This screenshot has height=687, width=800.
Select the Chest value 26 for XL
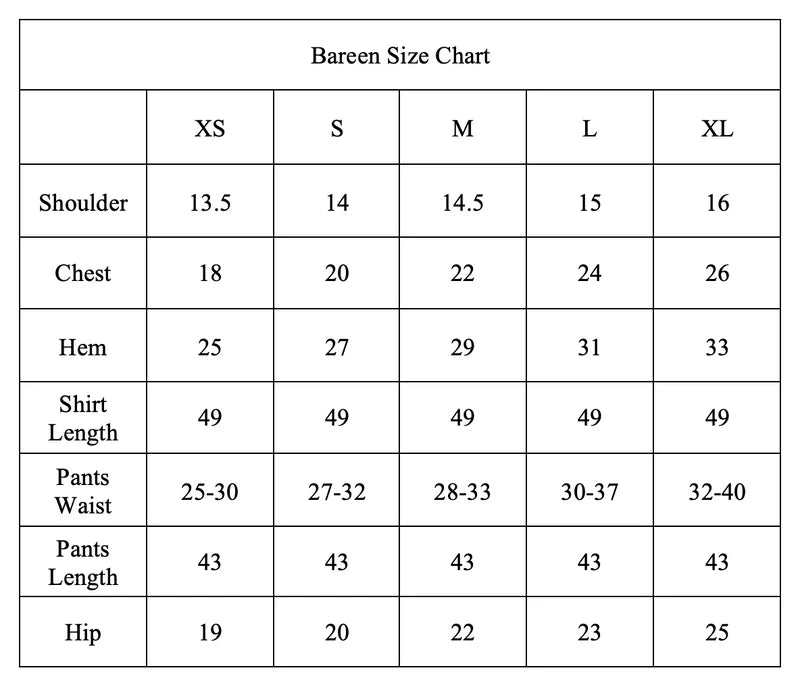717,273
